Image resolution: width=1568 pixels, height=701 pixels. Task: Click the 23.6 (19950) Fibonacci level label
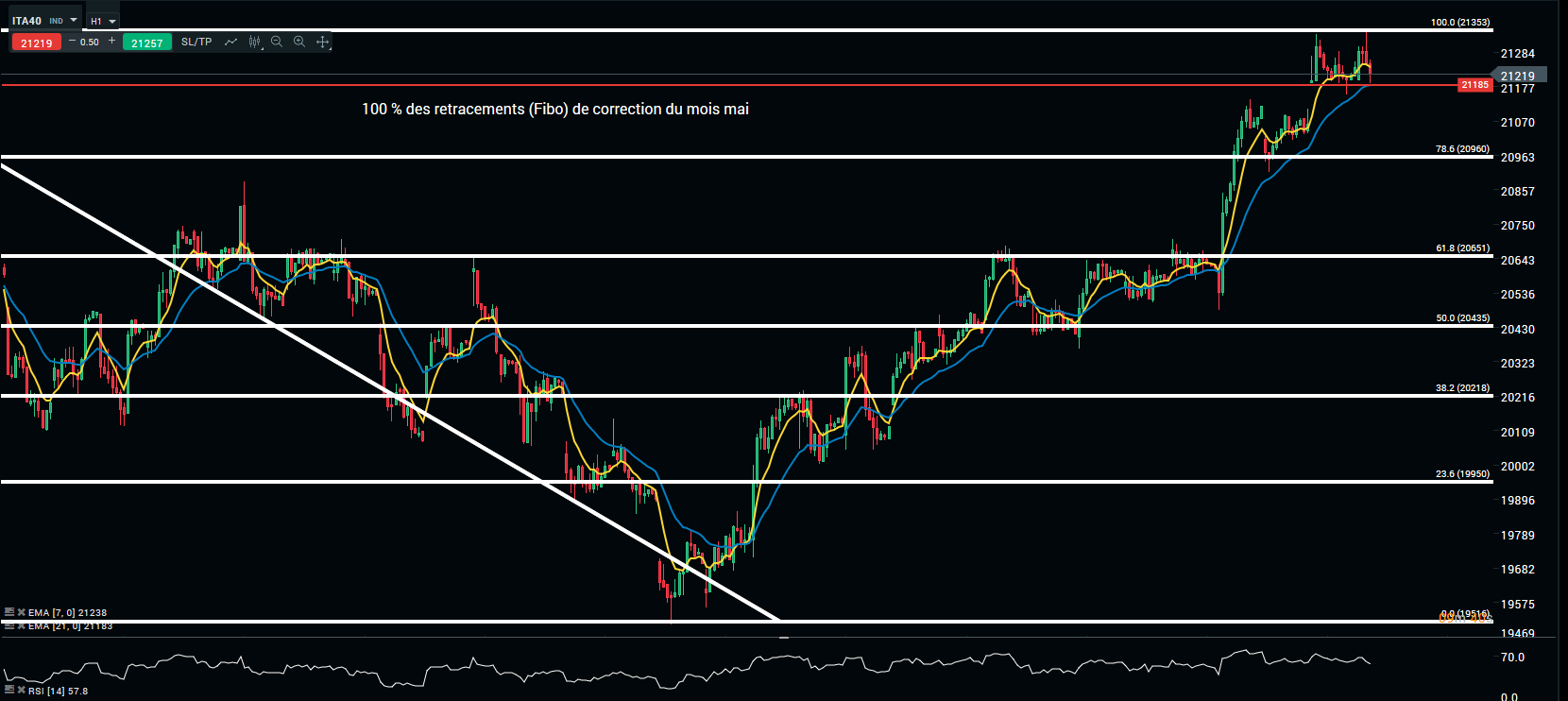1462,474
